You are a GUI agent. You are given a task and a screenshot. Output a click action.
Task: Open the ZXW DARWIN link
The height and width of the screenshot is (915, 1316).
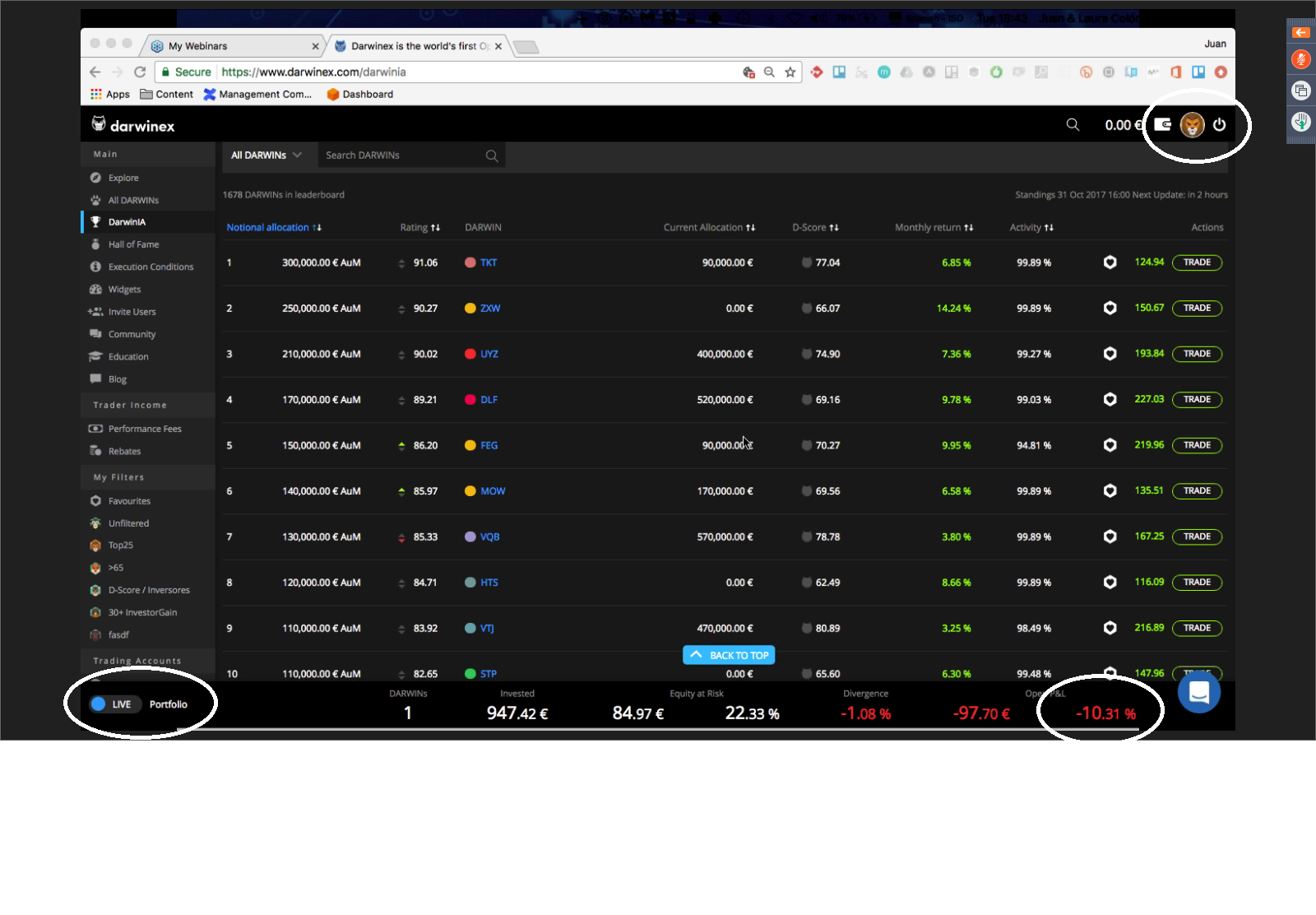click(x=490, y=309)
